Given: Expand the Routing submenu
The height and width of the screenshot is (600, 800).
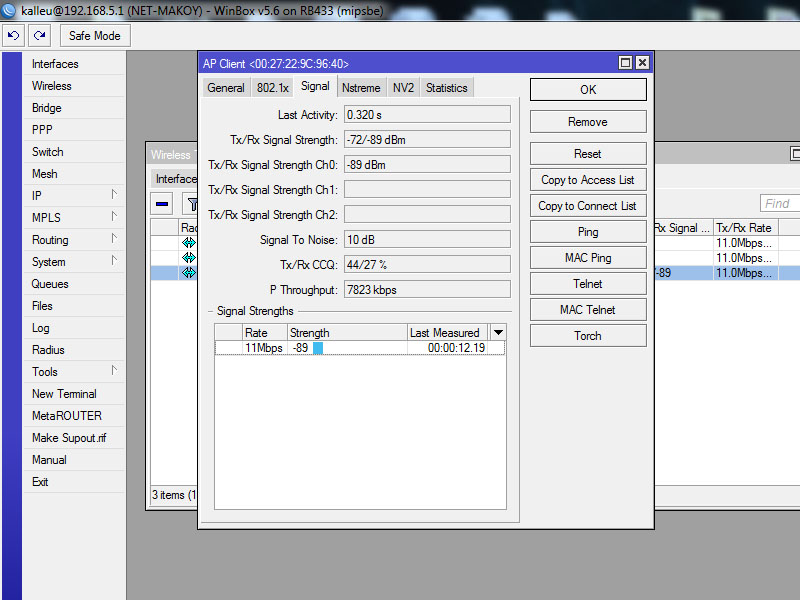Looking at the screenshot, I should tap(114, 239).
